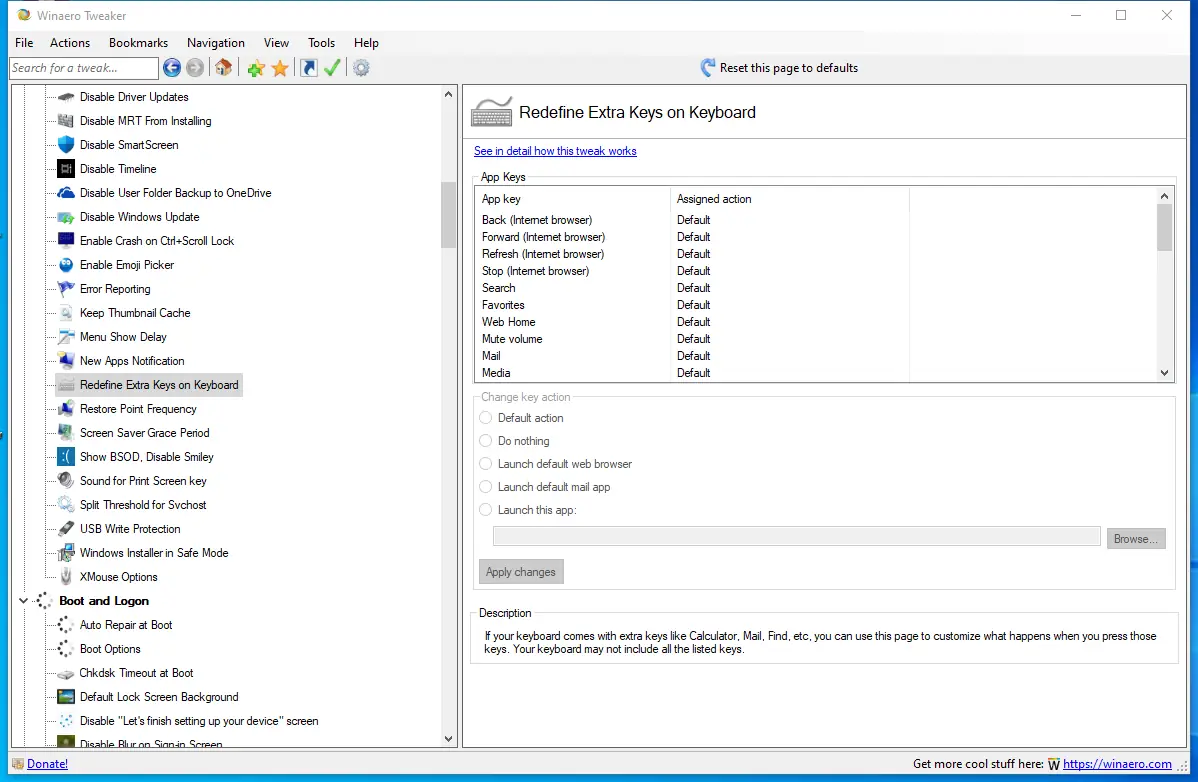The image size is (1198, 782).
Task: Select the Default action radio button
Action: click(485, 418)
